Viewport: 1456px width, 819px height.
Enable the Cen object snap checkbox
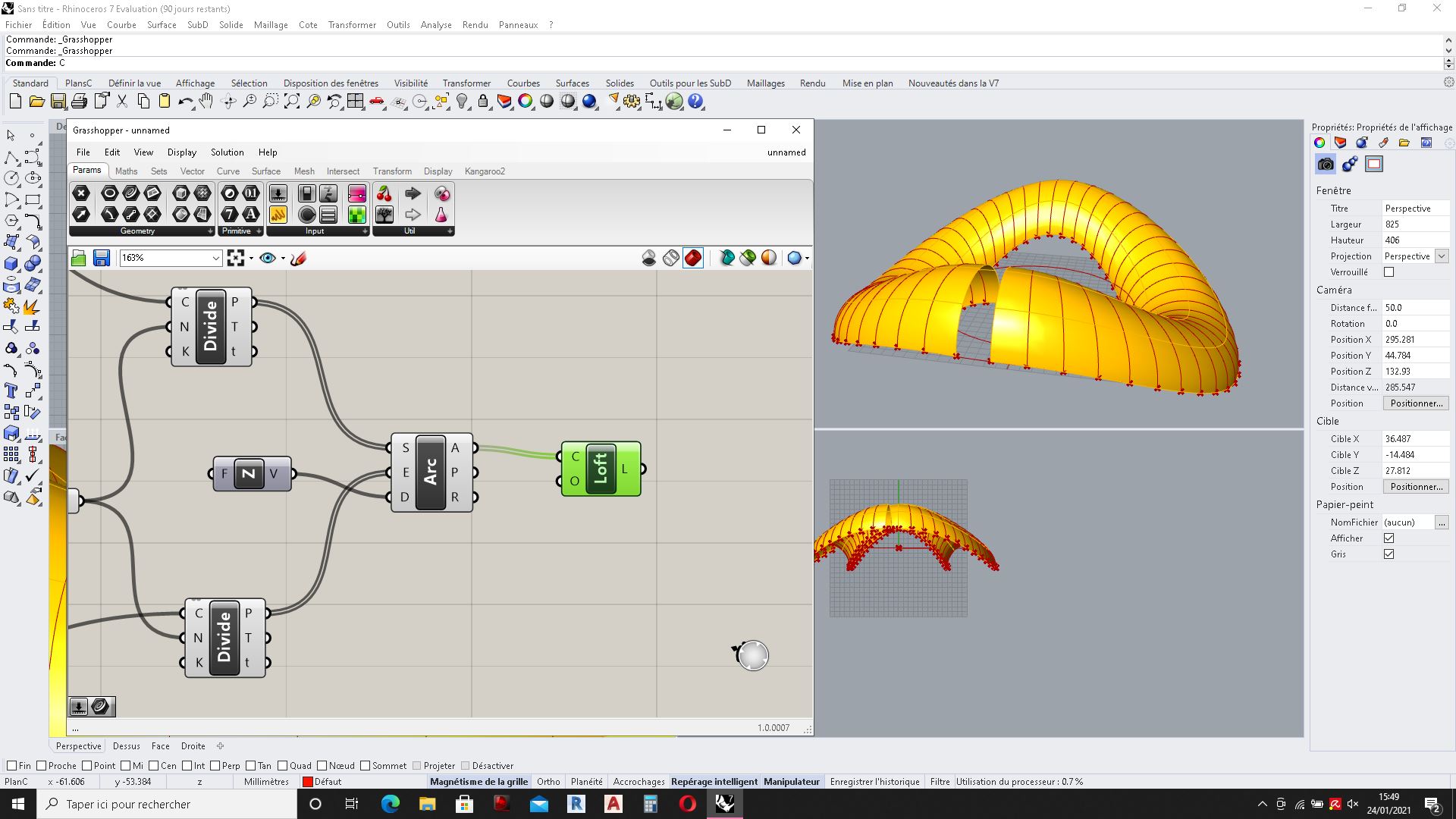coord(154,766)
